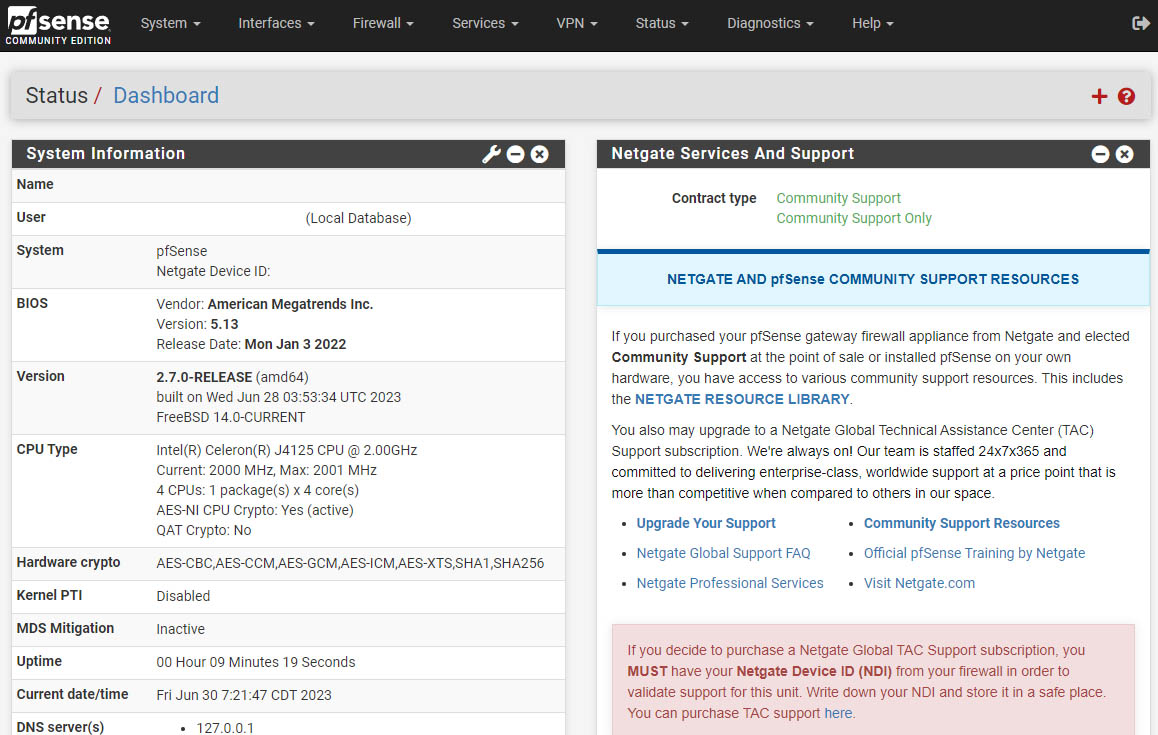Close the System Information widget

coord(540,154)
